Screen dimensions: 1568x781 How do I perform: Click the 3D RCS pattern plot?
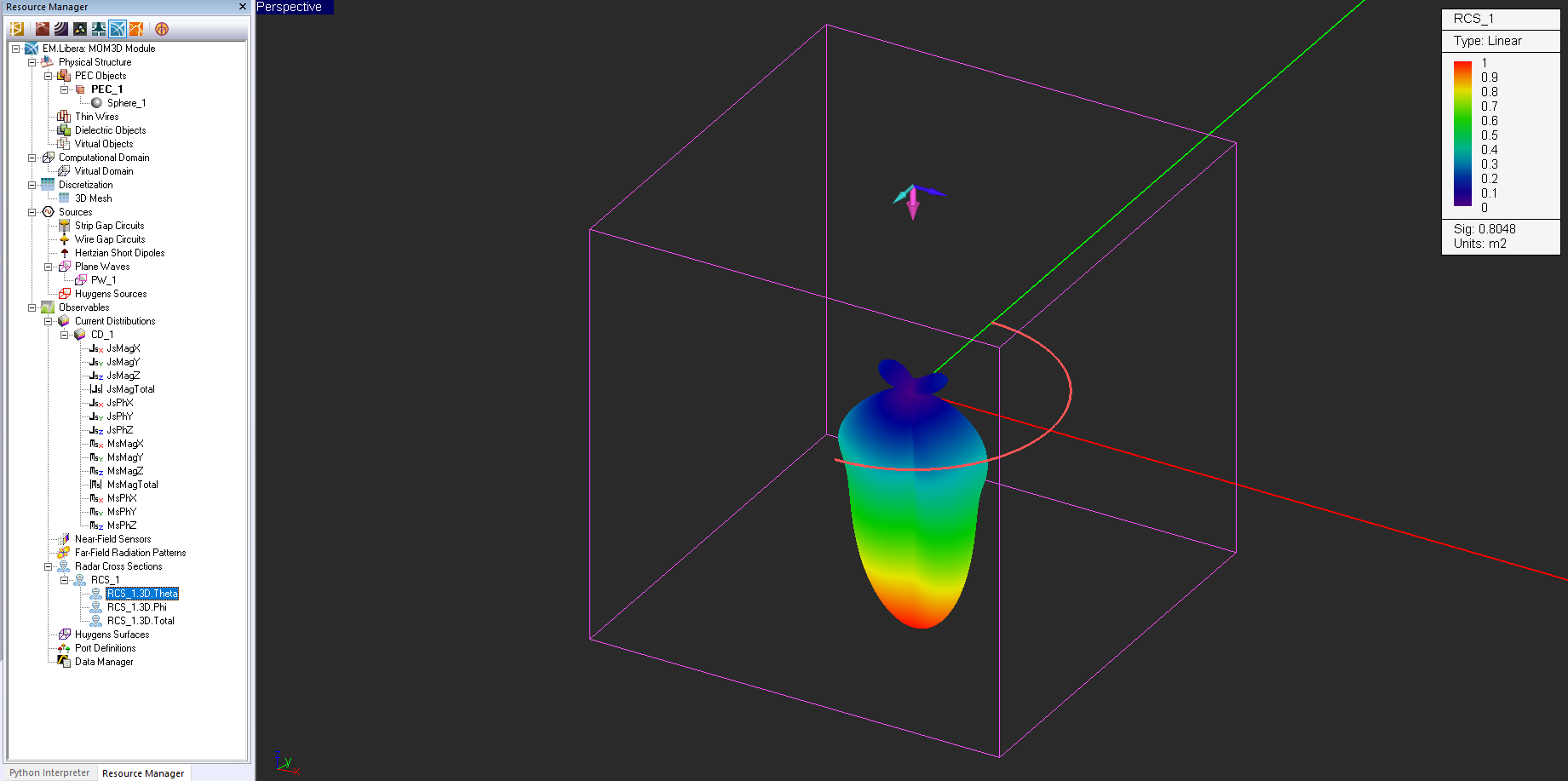913,494
